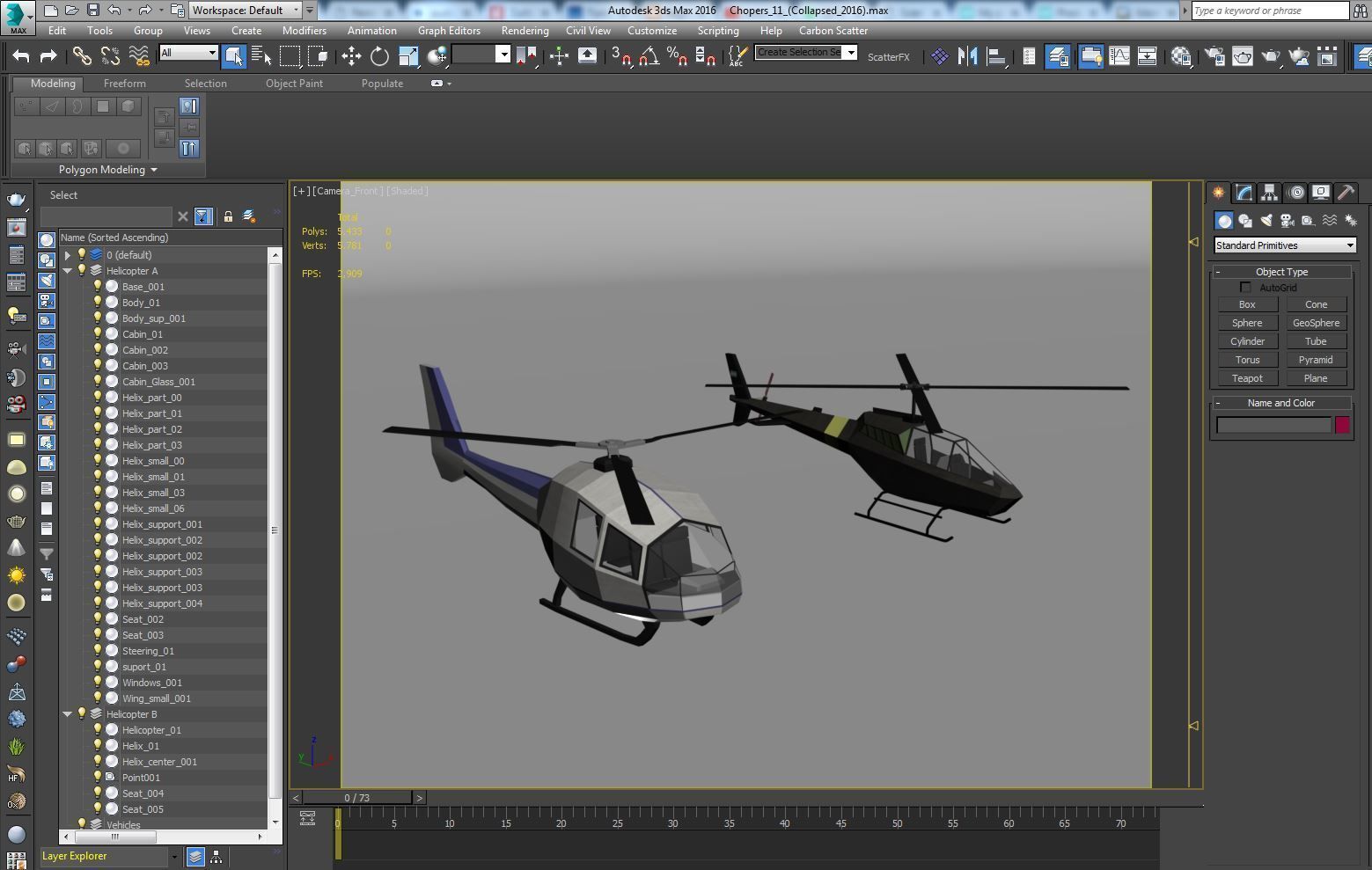Screen dimensions: 1372x870
Task: Open the Mirror tool
Action: pos(967,56)
